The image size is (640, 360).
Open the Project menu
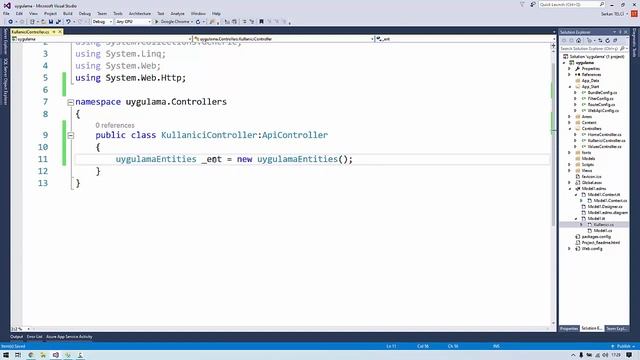tap(51, 13)
